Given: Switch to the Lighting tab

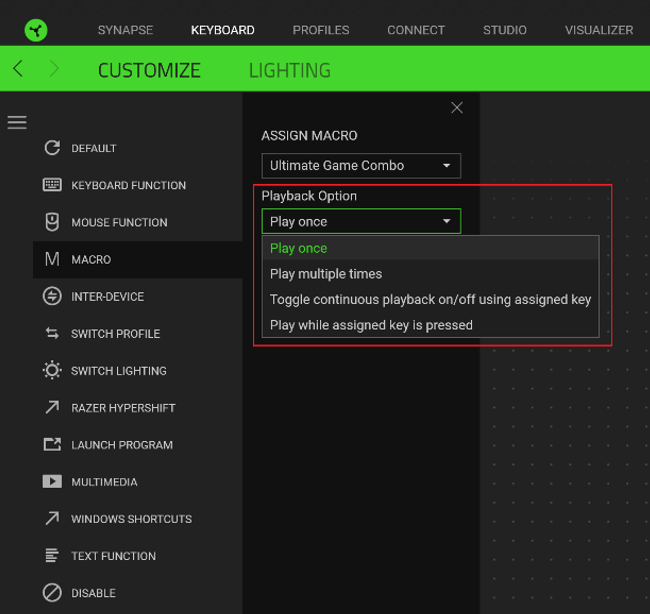Looking at the screenshot, I should point(289,70).
